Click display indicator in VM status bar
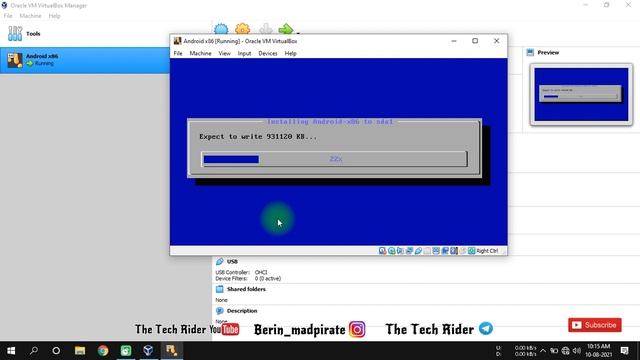Image resolution: width=640 pixels, height=360 pixels. click(x=436, y=251)
